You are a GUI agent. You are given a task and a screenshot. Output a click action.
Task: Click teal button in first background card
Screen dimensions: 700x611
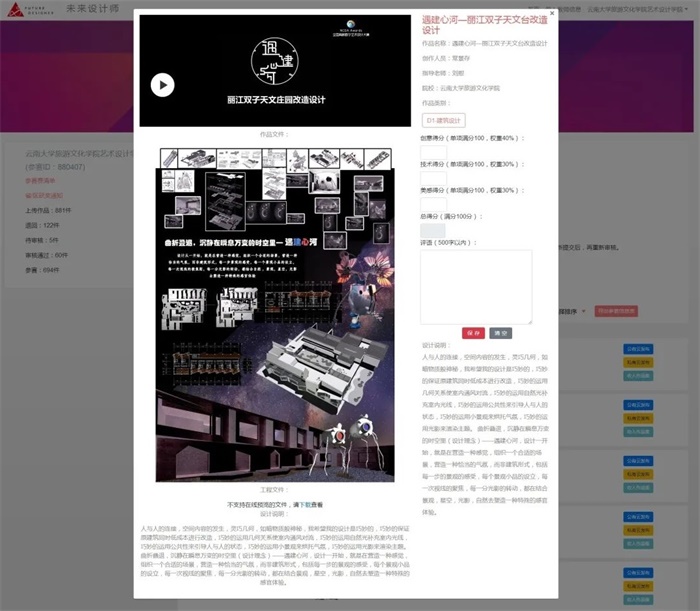pos(638,376)
